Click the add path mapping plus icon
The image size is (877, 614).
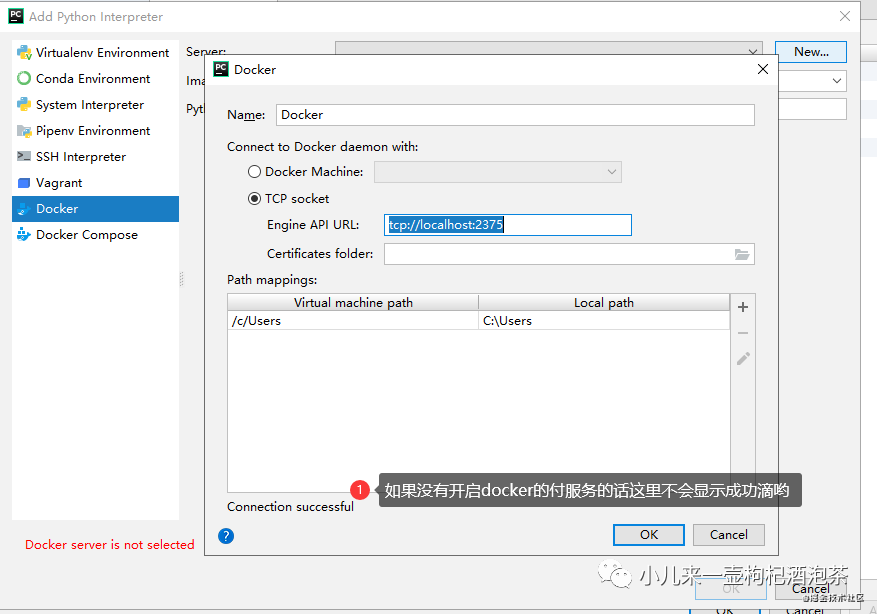click(743, 307)
